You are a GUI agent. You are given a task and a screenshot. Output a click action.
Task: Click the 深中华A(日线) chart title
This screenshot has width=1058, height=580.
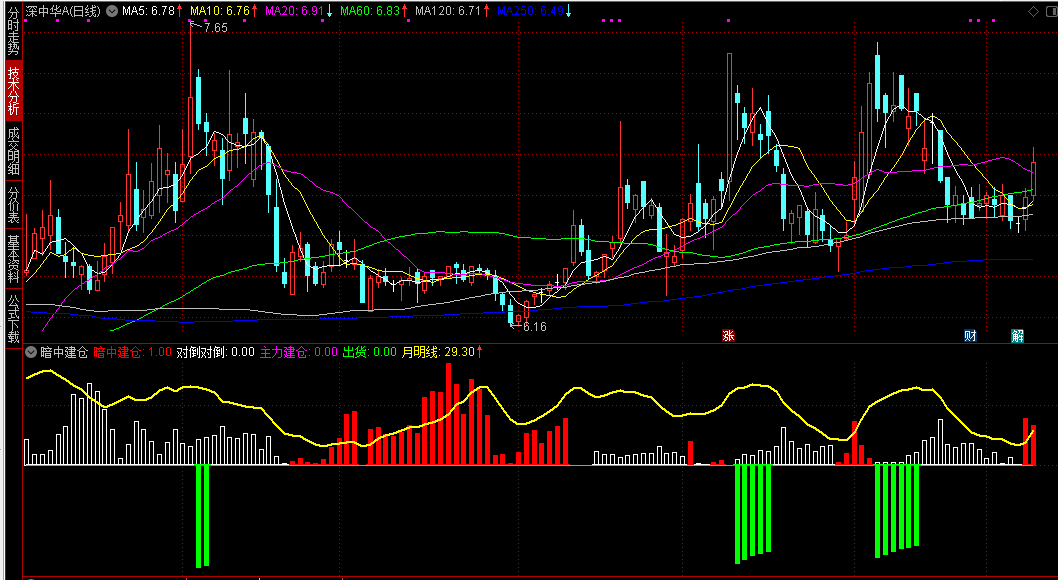[x=63, y=11]
